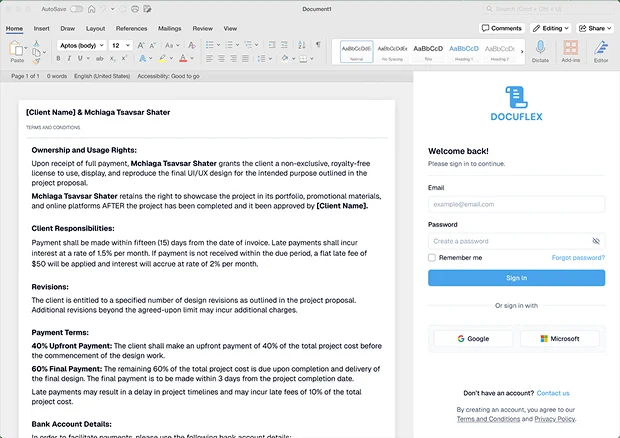Click the Forgot password? link
The image size is (620, 438).
tap(578, 258)
